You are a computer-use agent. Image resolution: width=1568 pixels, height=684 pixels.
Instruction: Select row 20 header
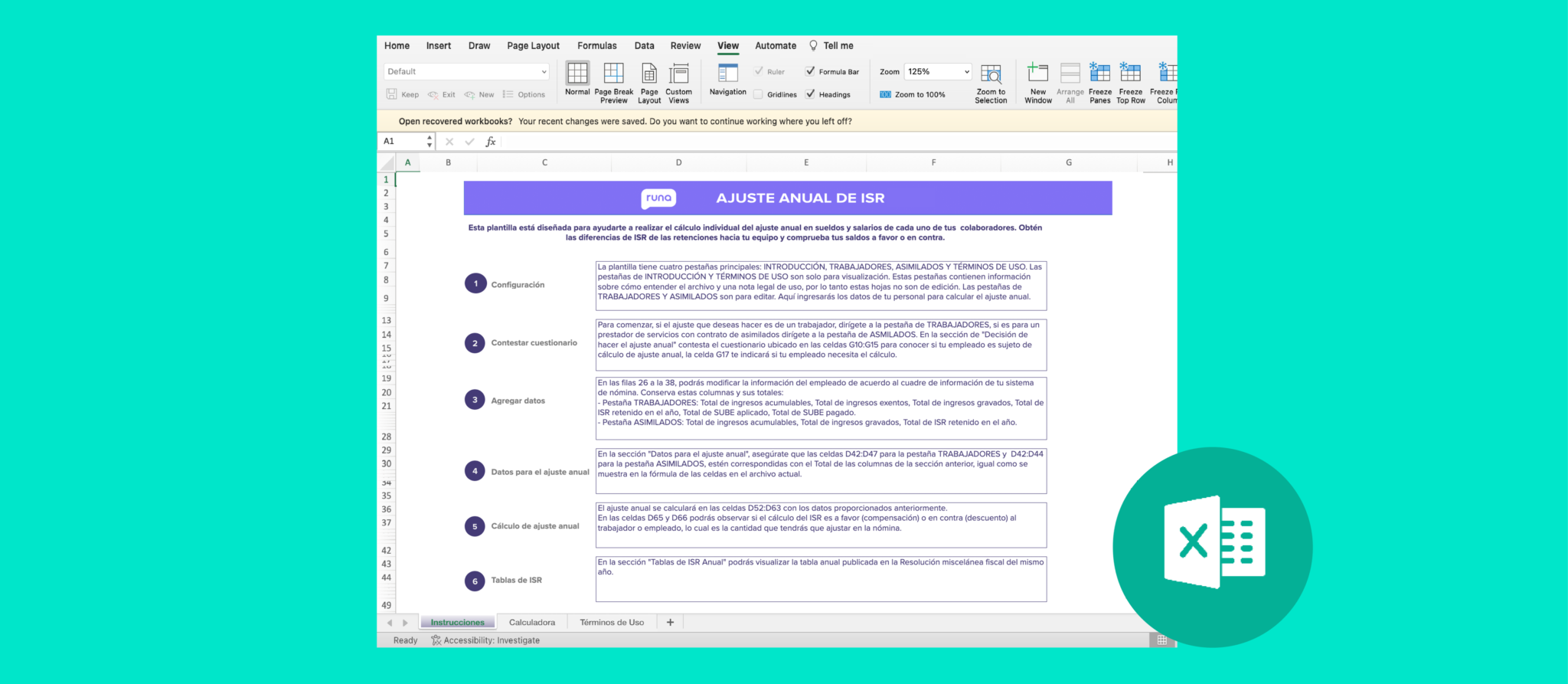click(x=386, y=392)
